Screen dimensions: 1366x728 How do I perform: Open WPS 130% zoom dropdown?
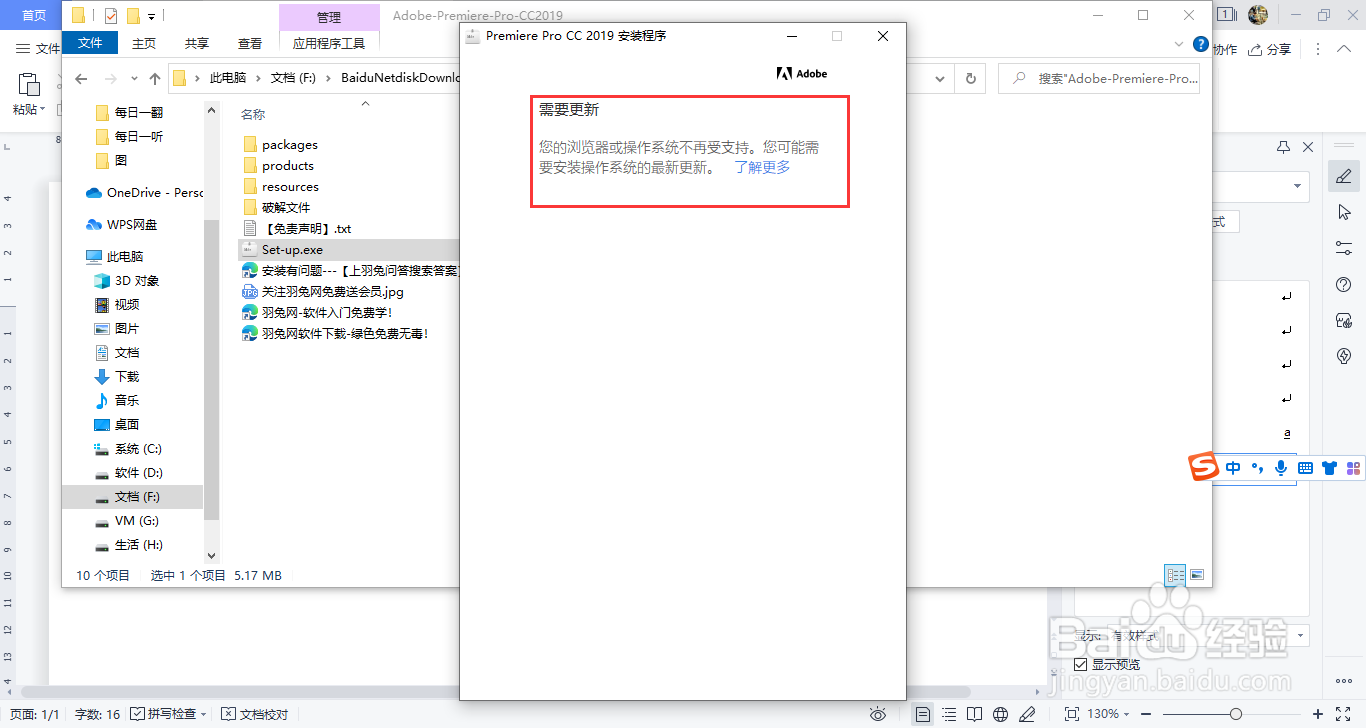pyautogui.click(x=1109, y=714)
